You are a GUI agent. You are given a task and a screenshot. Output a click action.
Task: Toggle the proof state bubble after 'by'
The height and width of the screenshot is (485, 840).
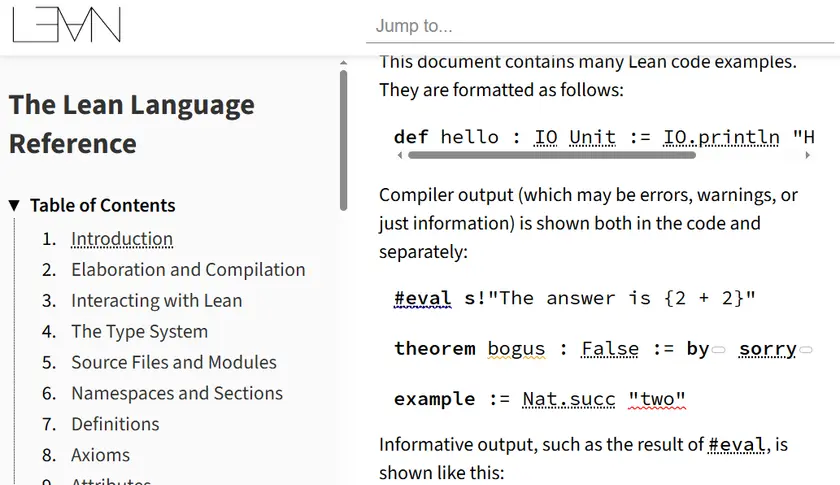click(718, 350)
